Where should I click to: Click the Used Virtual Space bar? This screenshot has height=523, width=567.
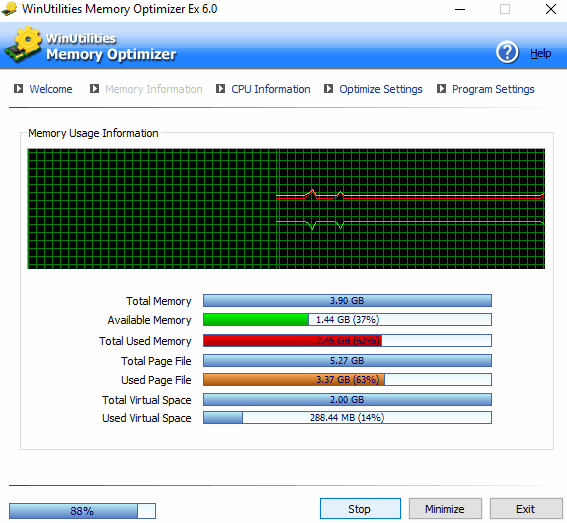point(347,418)
